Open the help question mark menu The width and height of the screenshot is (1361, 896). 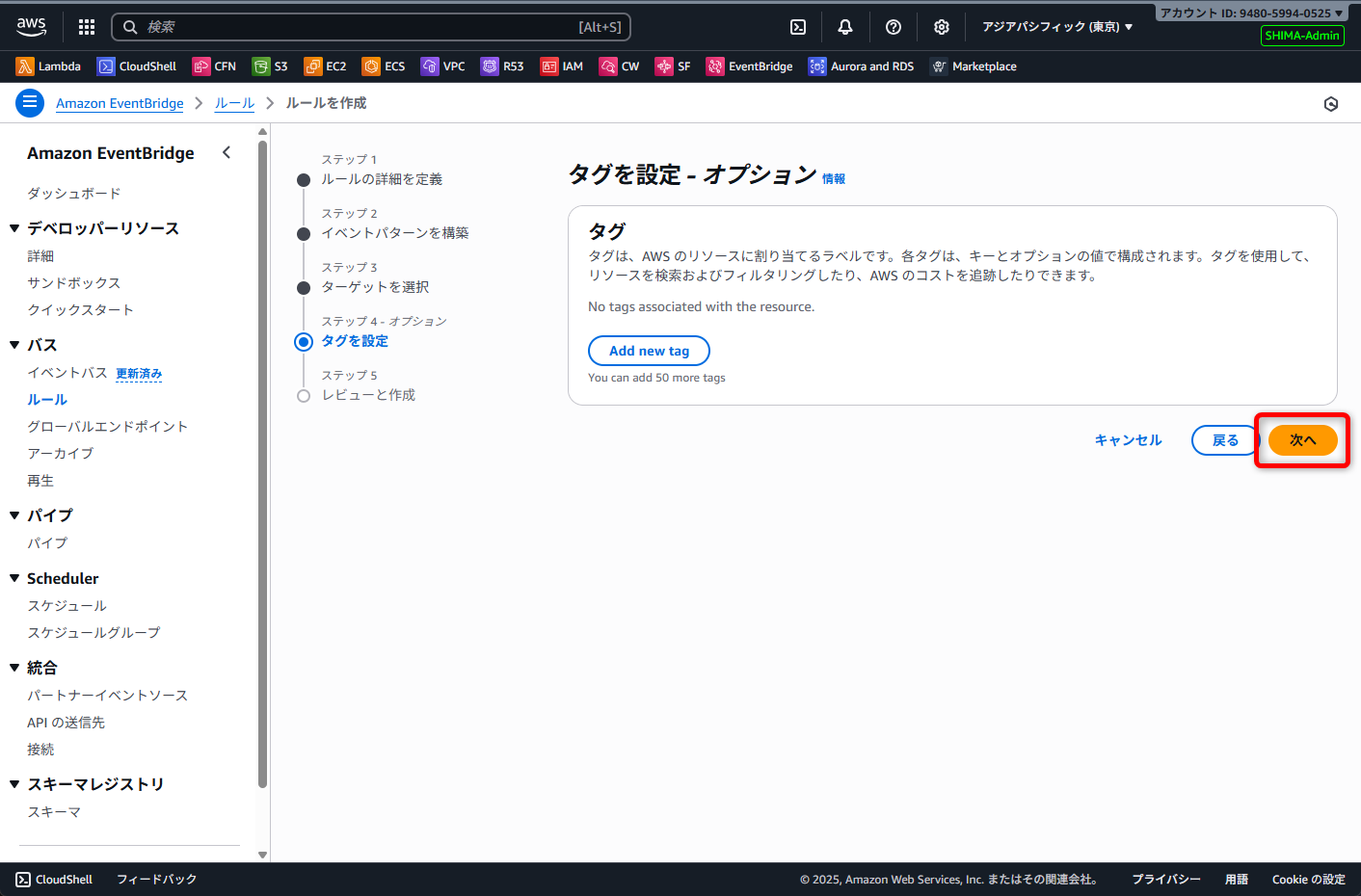894,27
